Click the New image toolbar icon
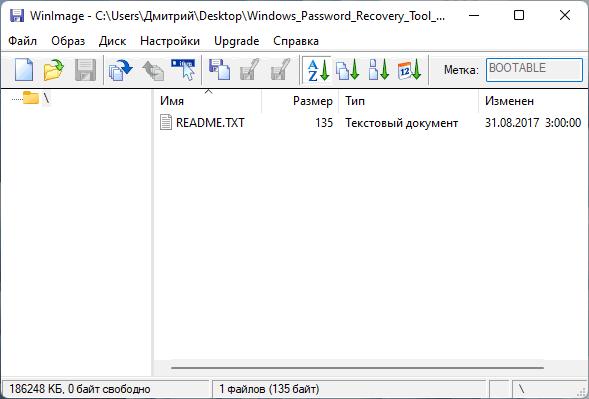 pyautogui.click(x=24, y=70)
